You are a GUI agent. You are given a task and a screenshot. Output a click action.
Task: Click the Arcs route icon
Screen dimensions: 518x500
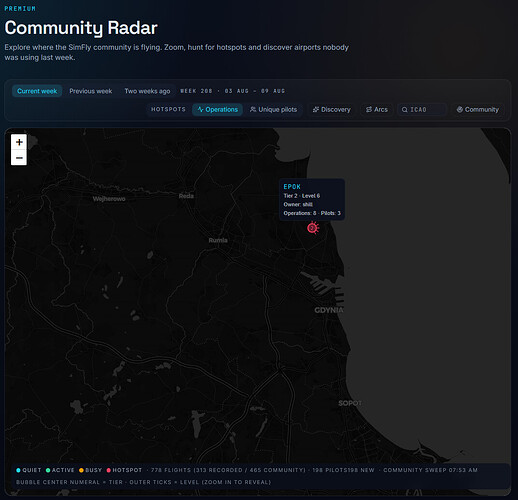point(369,110)
